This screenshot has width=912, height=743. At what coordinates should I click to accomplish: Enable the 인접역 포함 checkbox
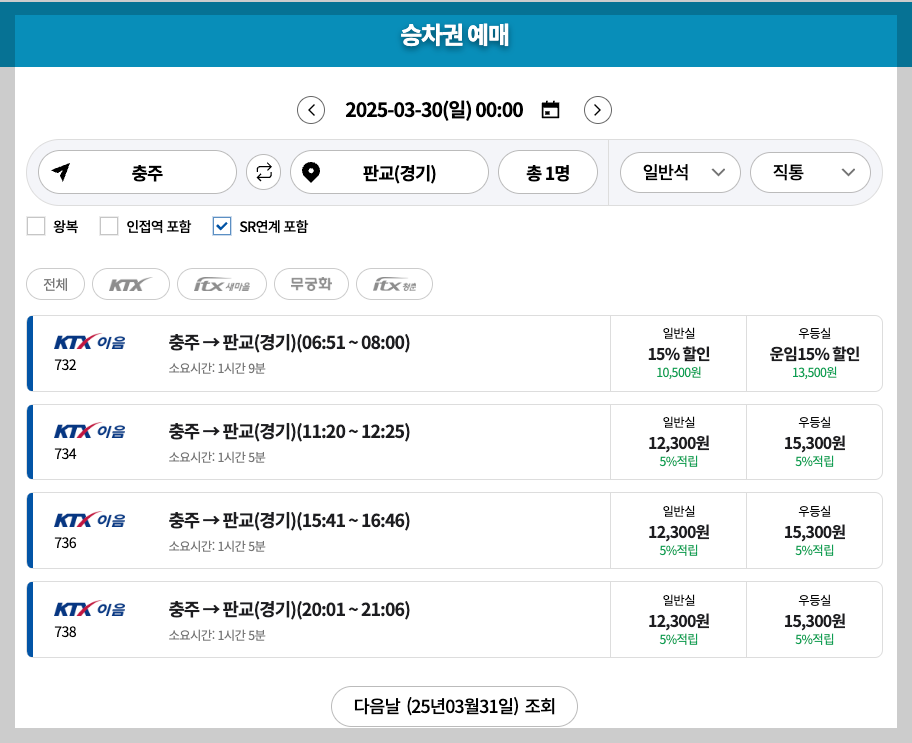(109, 226)
